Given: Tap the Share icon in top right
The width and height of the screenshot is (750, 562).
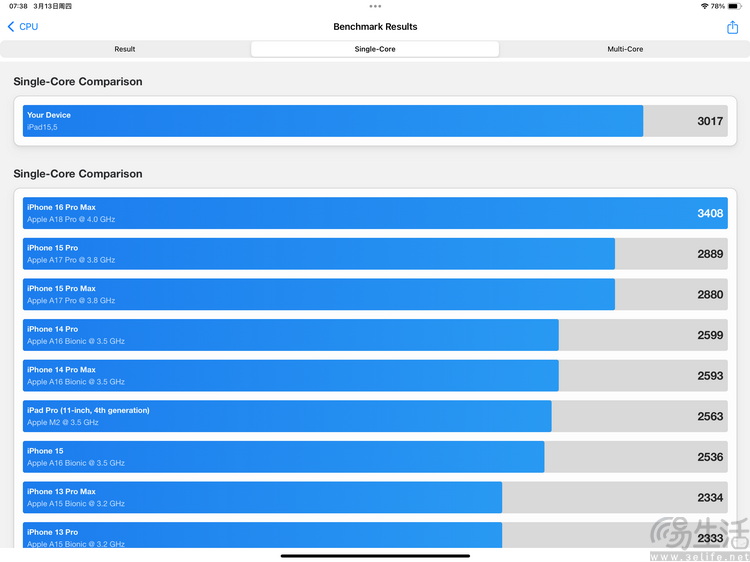Looking at the screenshot, I should tap(732, 27).
